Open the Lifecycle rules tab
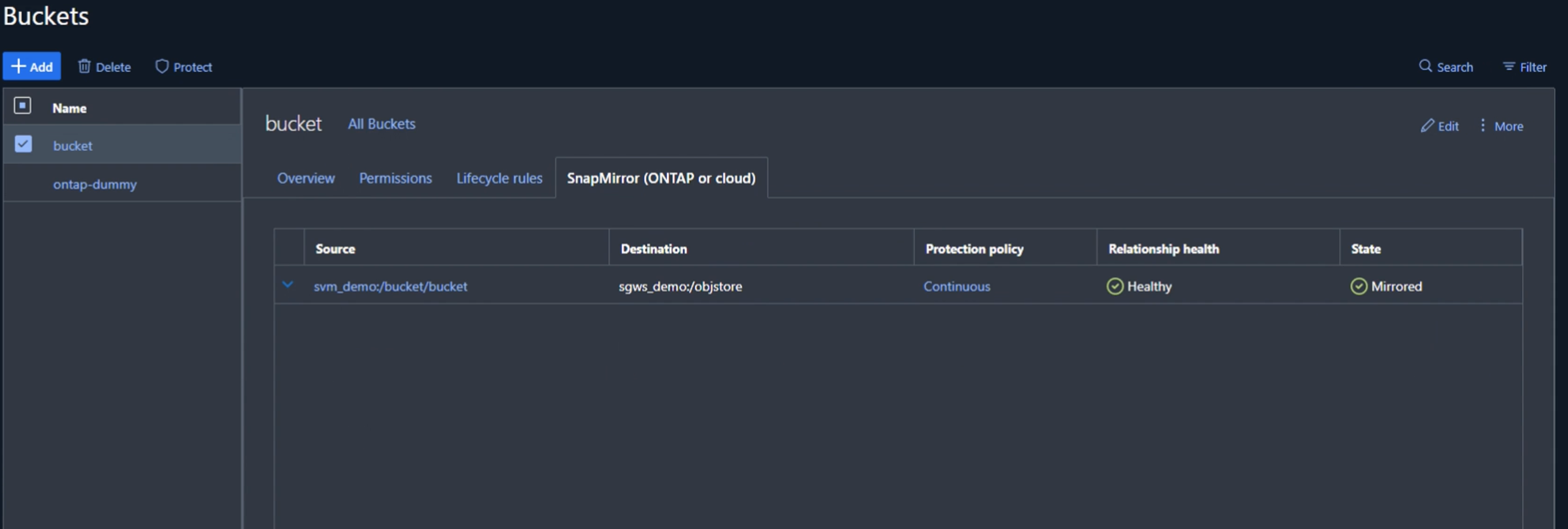The width and height of the screenshot is (1568, 529). [x=499, y=177]
